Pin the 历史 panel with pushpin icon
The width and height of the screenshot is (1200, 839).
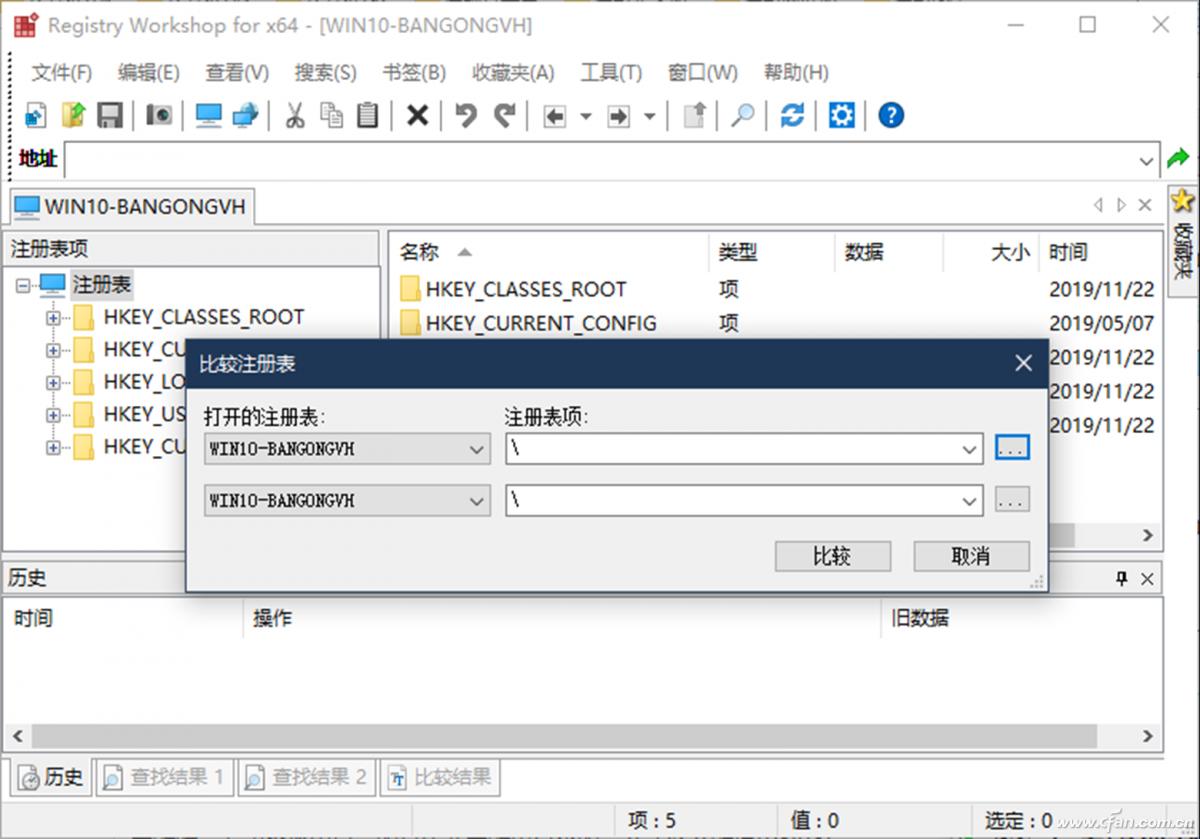[x=1121, y=577]
